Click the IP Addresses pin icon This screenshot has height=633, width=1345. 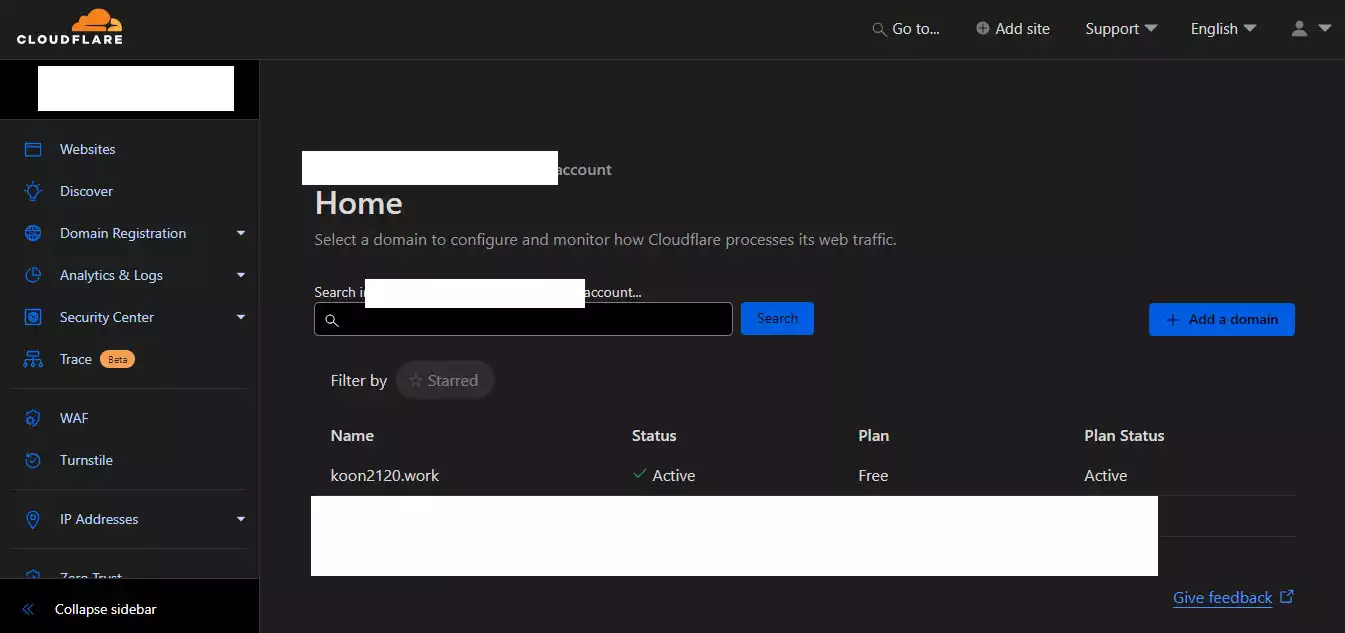point(33,519)
